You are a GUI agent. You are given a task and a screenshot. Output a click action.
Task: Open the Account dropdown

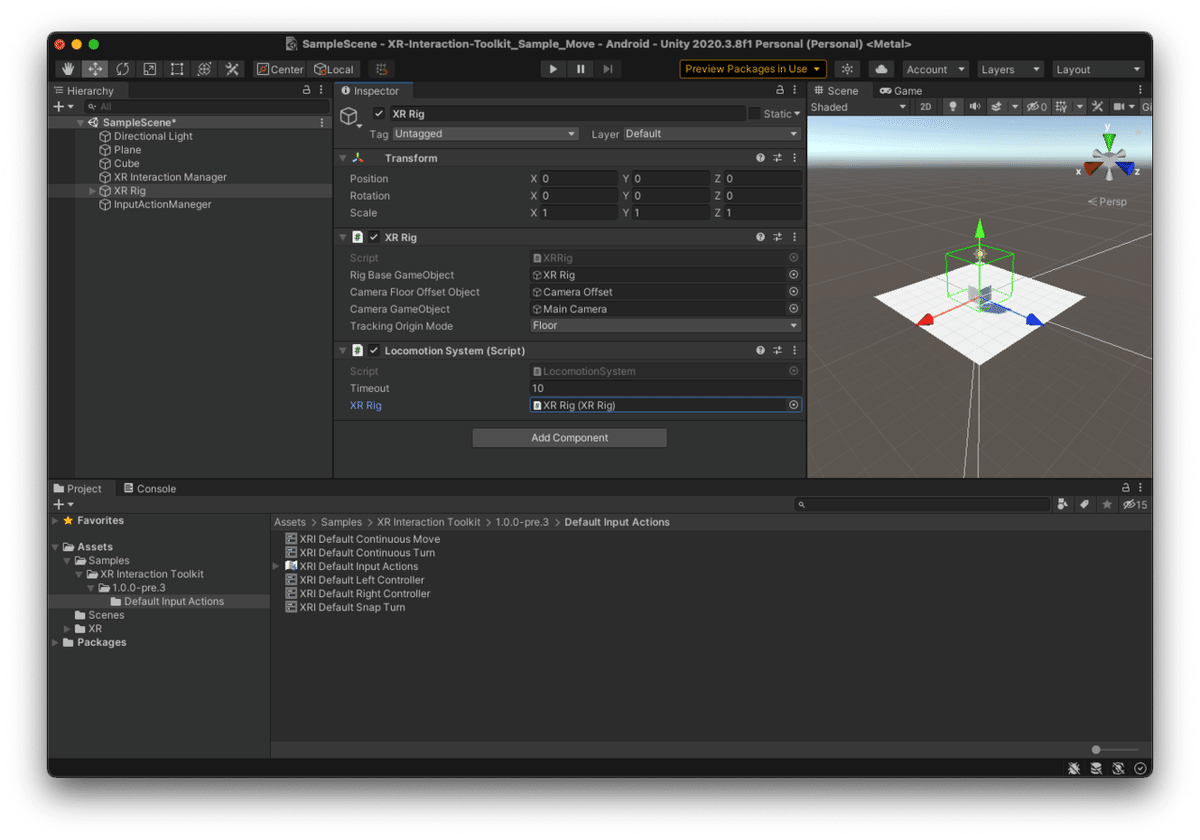[x=936, y=69]
